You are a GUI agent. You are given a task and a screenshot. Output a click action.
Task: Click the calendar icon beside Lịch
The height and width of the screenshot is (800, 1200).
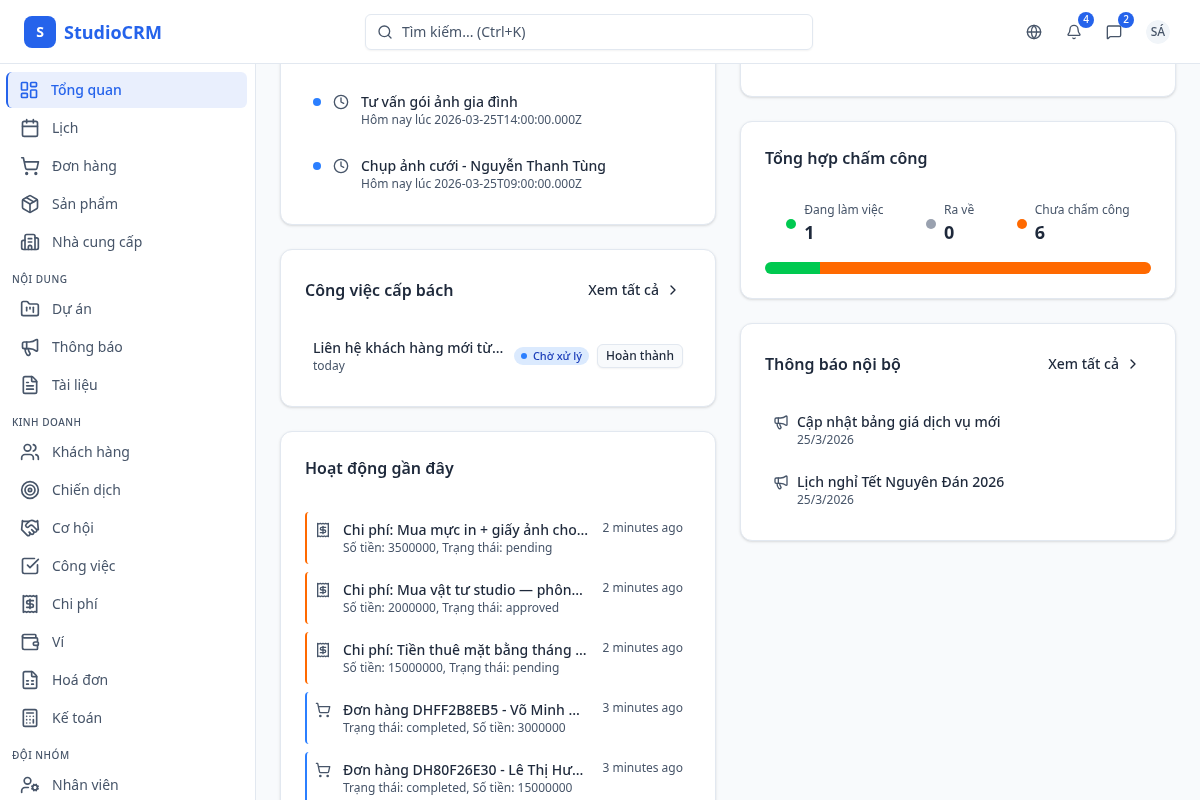click(30, 128)
